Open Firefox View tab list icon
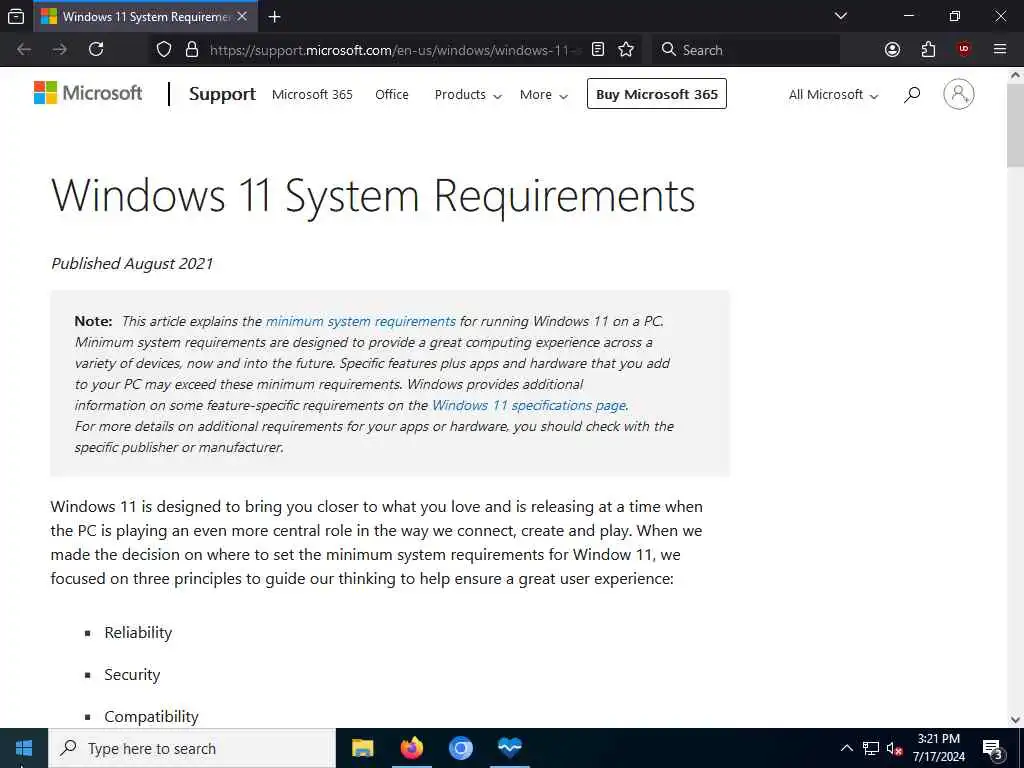The image size is (1024, 768). pos(16,16)
